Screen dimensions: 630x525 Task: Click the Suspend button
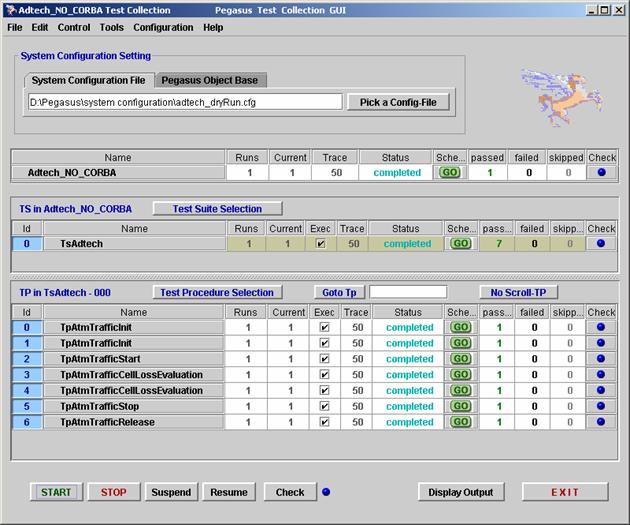171,492
